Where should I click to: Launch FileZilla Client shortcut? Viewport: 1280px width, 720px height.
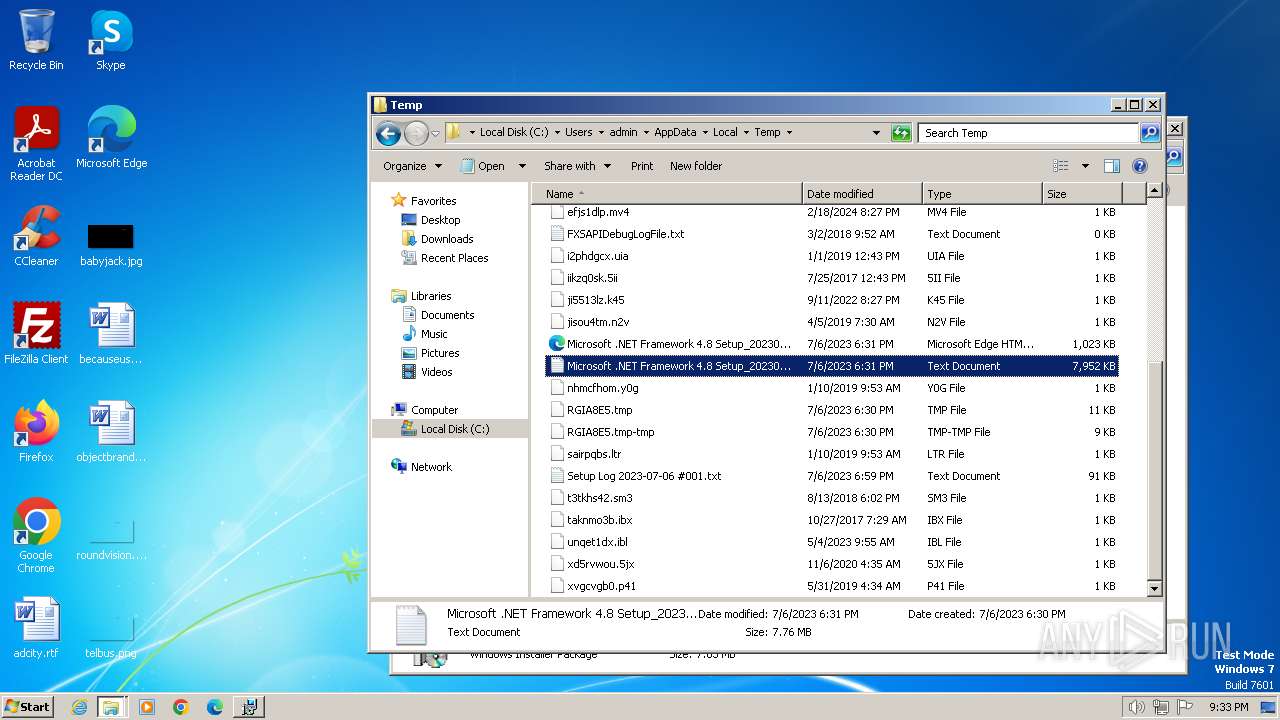pos(36,333)
